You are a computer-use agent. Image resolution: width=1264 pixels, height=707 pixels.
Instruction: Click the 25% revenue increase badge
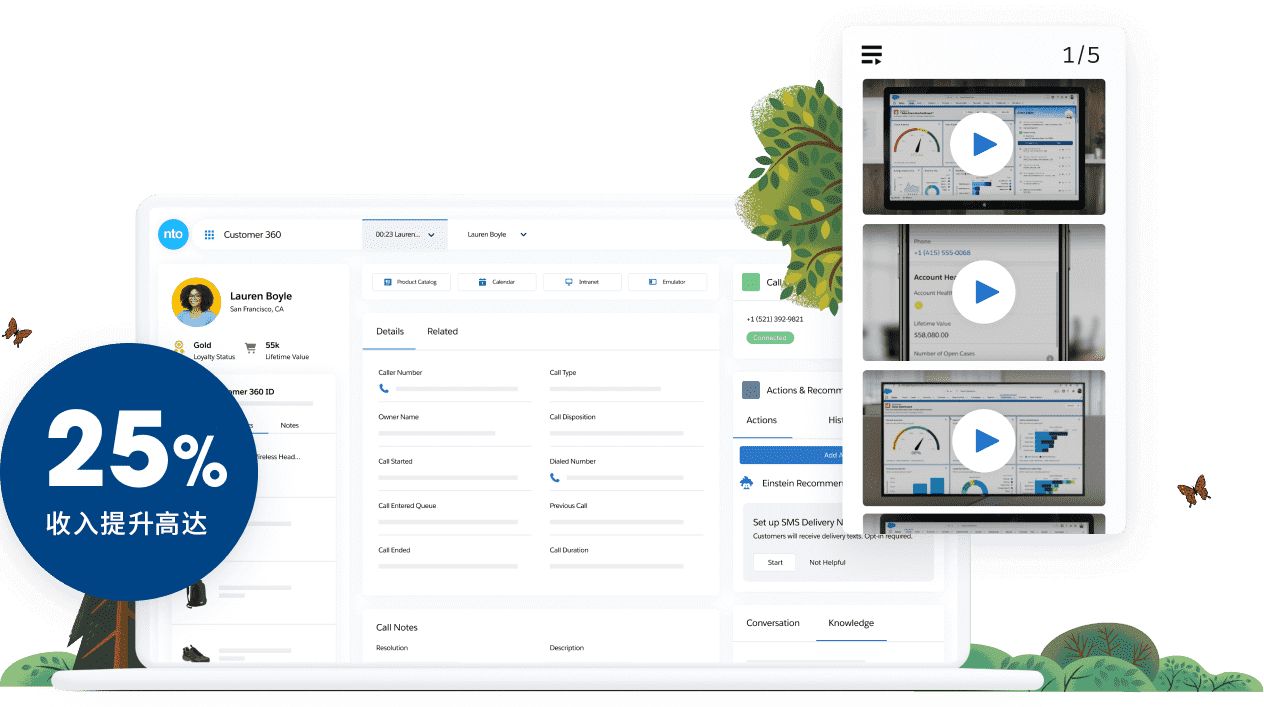(127, 471)
